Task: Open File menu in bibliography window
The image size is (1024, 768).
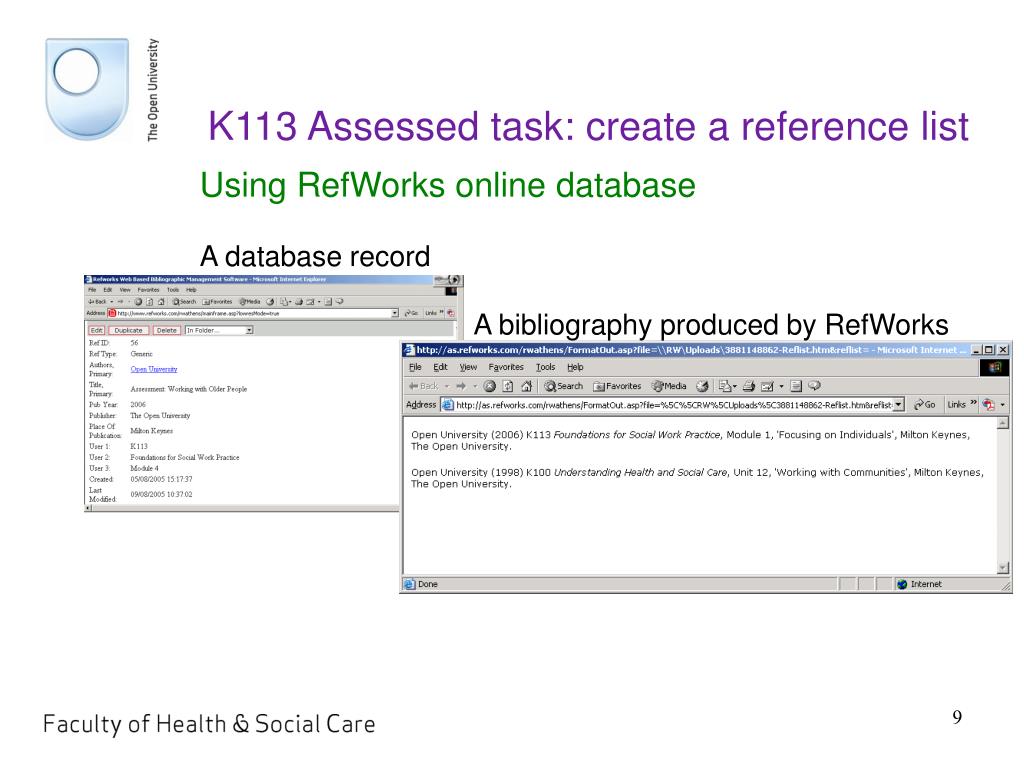Action: (x=415, y=367)
